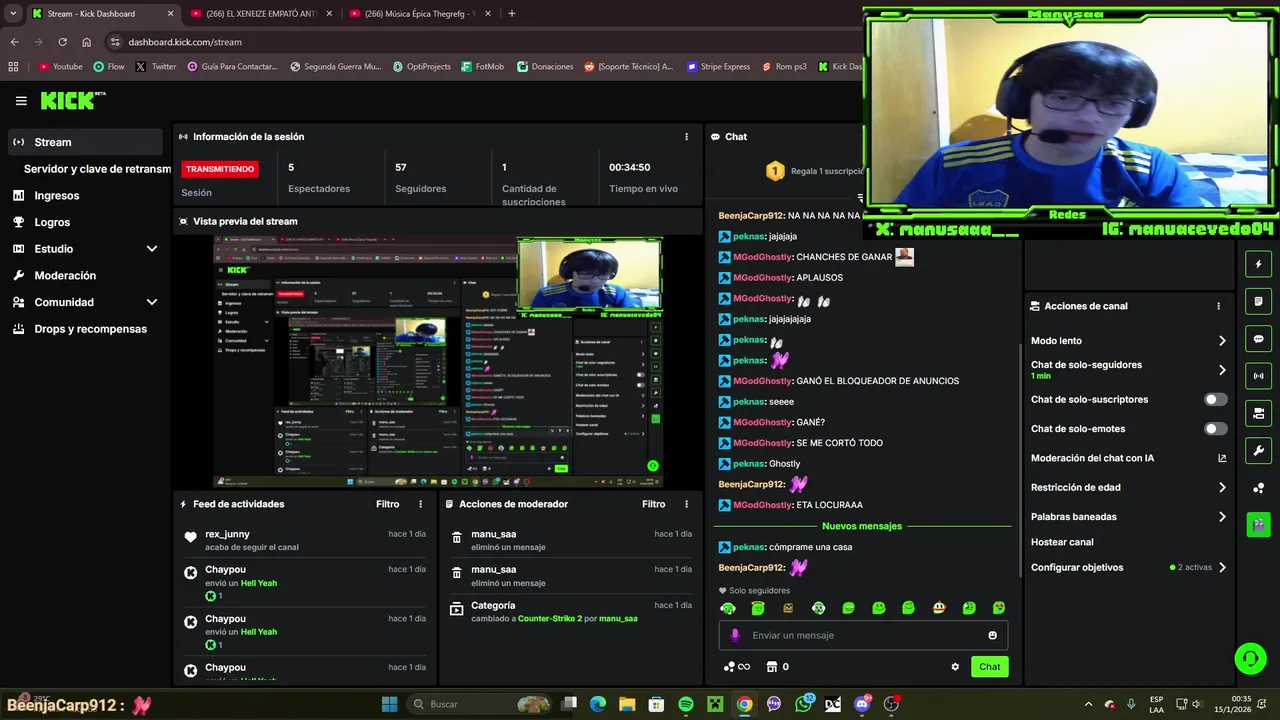
Task: Open options menu for Información de la sesión
Action: click(686, 137)
